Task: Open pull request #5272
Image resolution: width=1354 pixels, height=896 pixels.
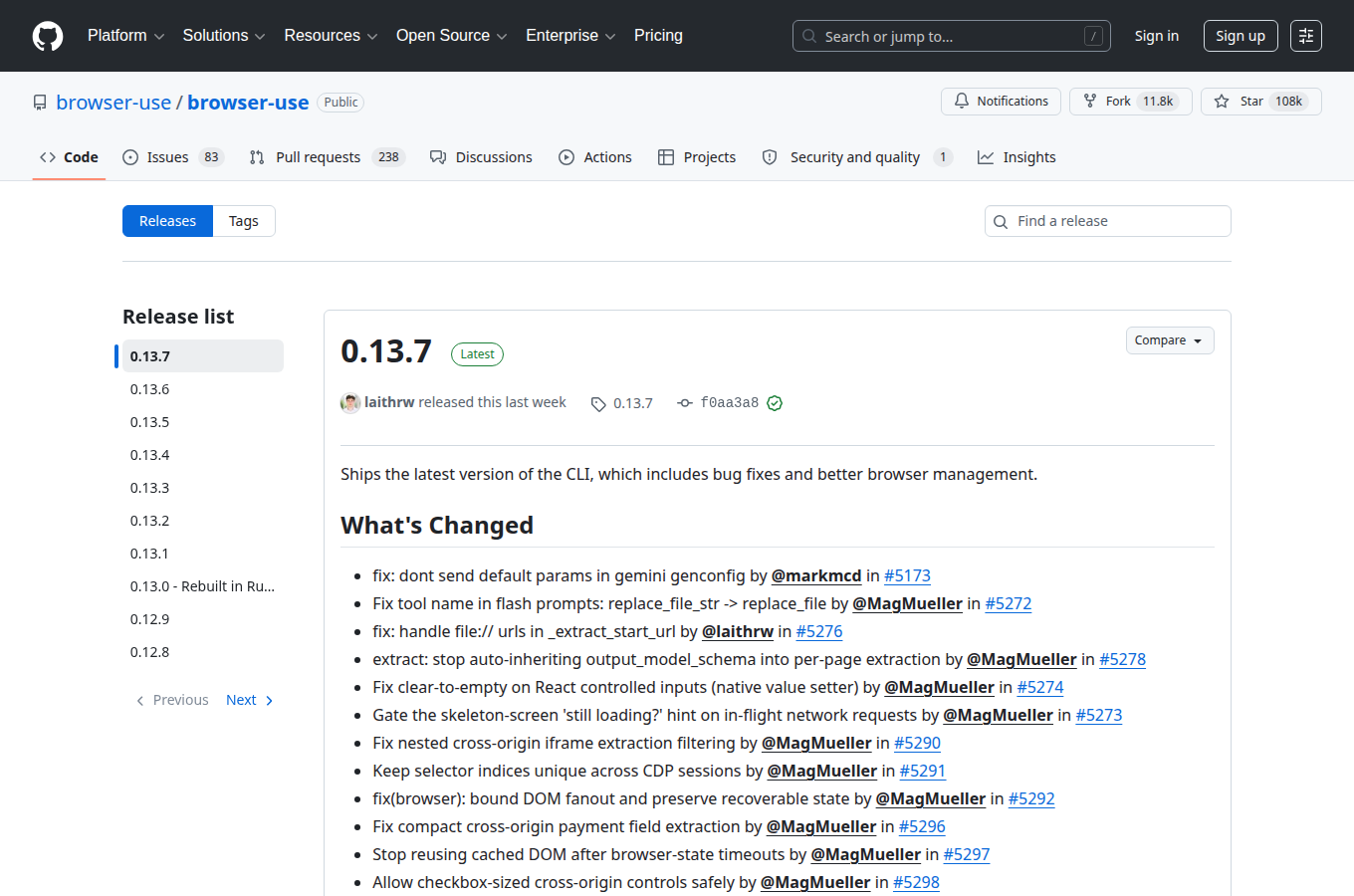Action: (1009, 603)
